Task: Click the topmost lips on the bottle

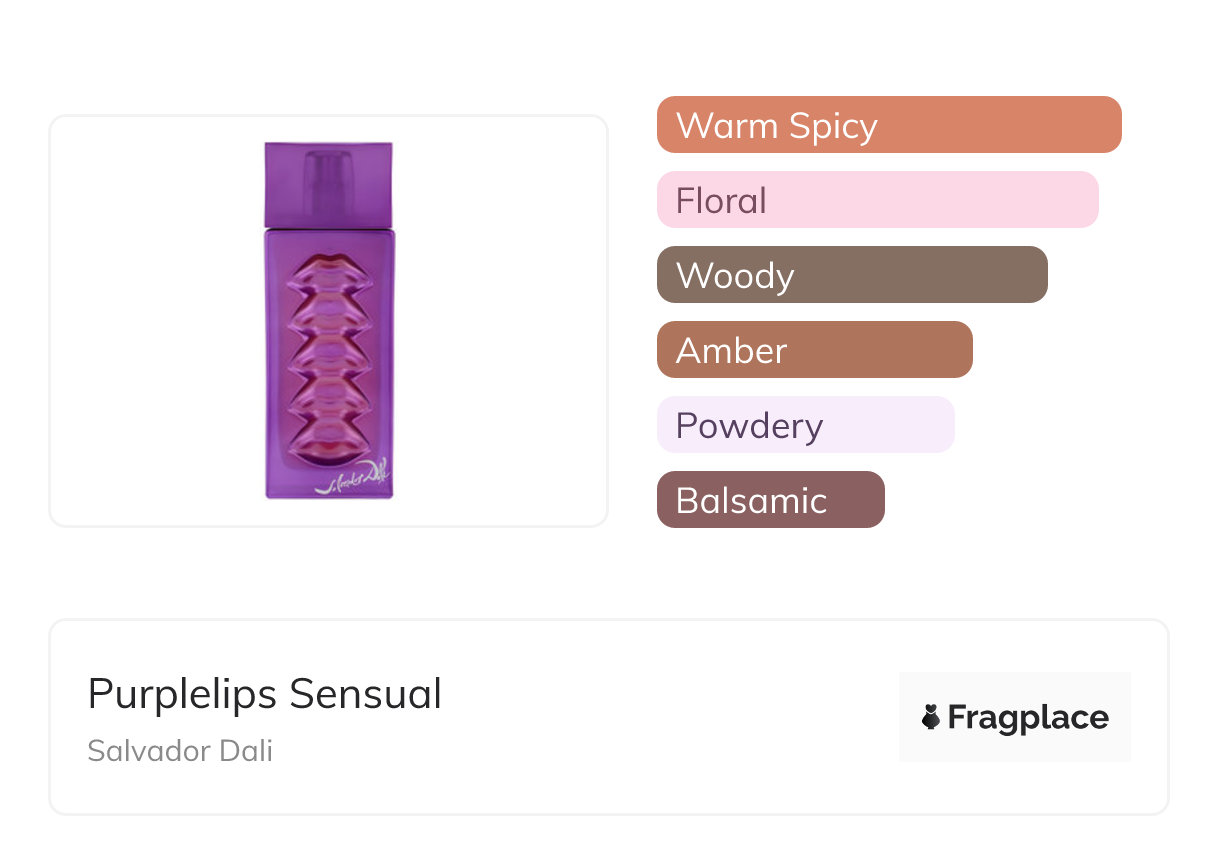Action: pyautogui.click(x=329, y=274)
